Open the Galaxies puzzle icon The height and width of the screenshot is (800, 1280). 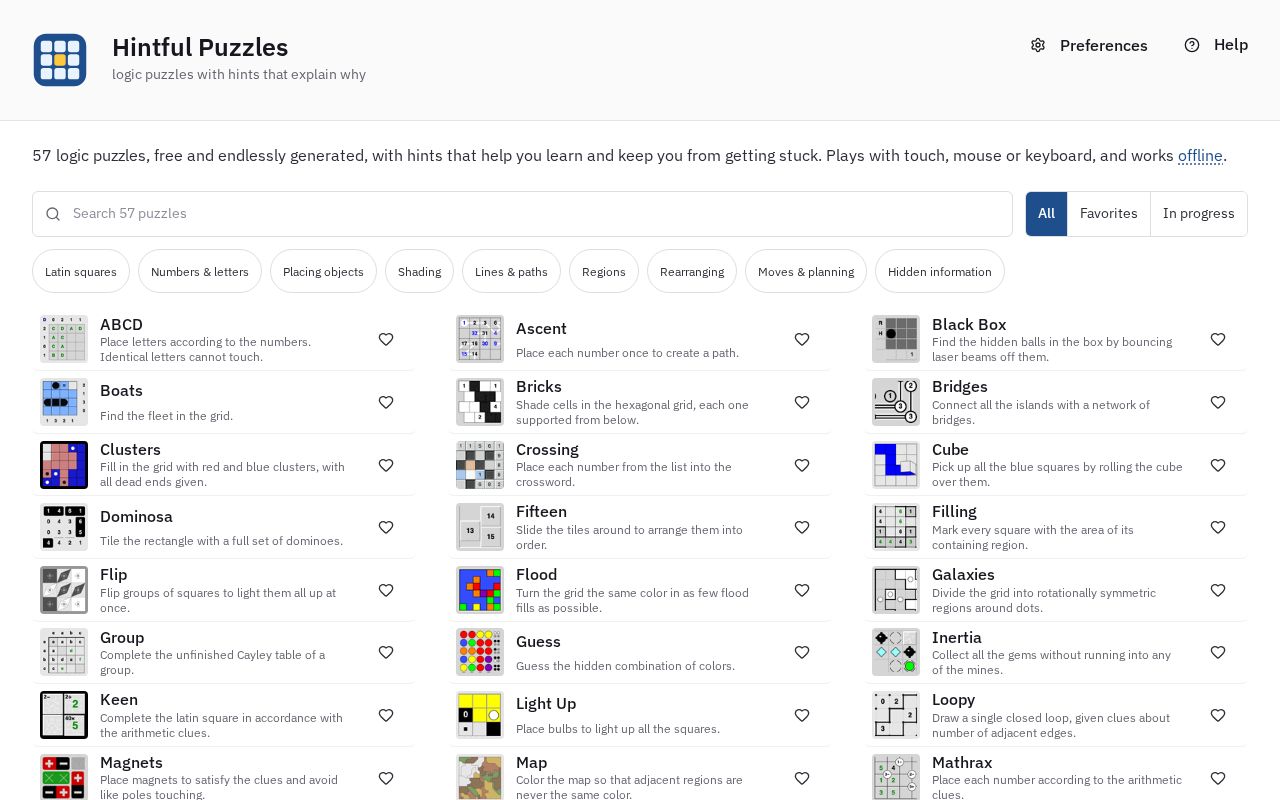pos(896,590)
